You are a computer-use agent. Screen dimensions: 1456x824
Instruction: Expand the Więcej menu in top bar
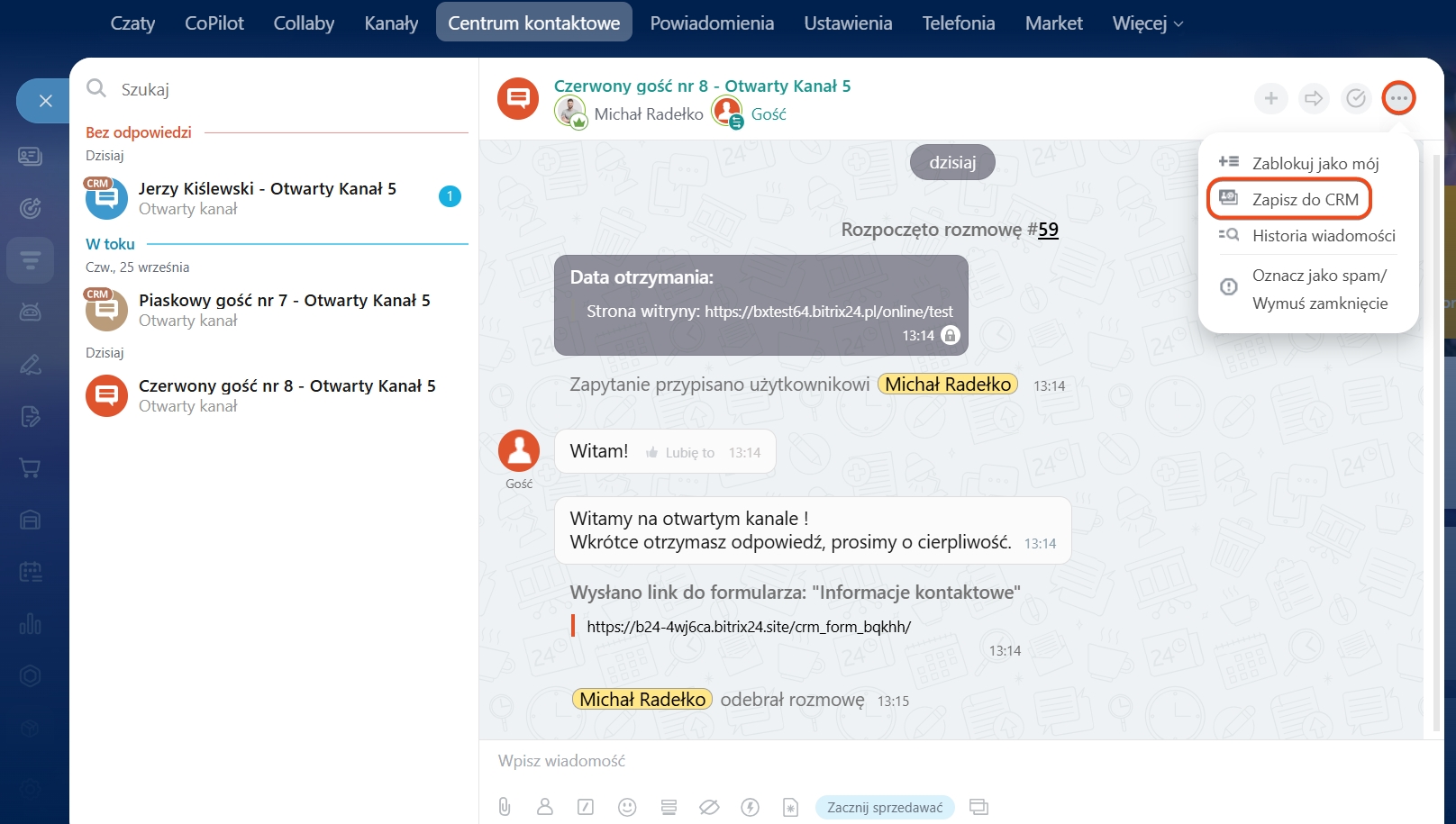1147,23
